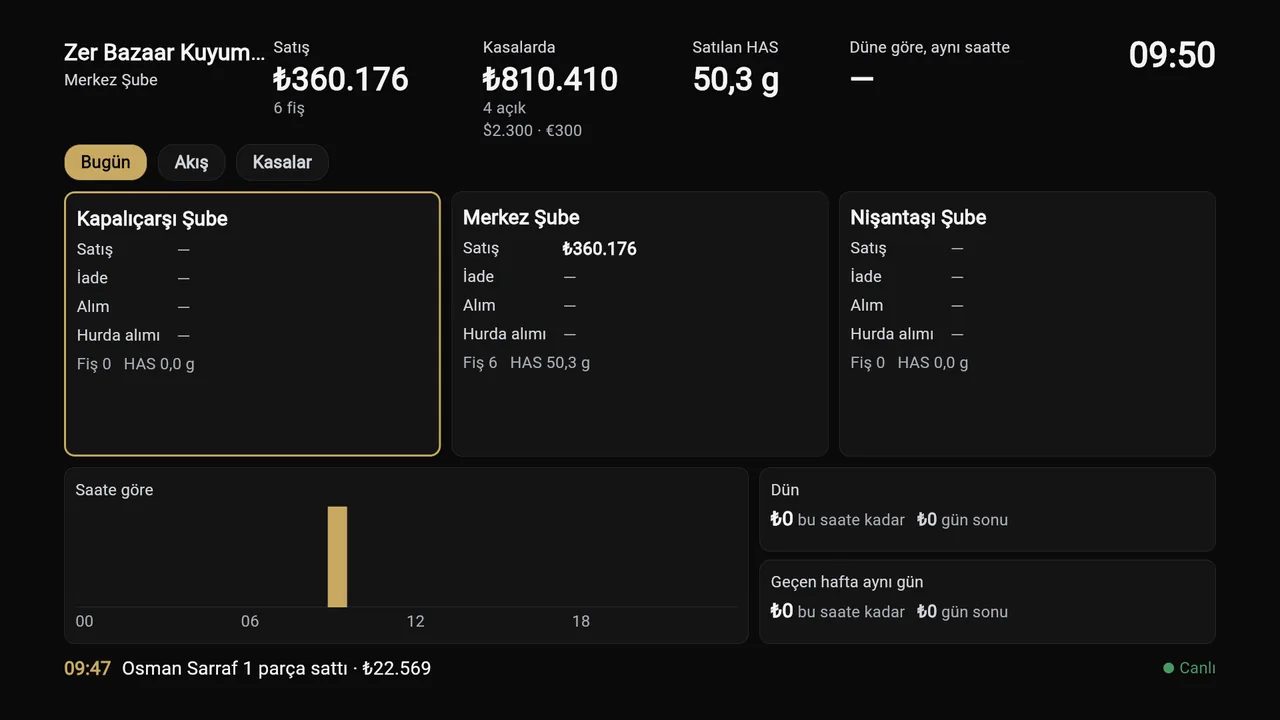The width and height of the screenshot is (1280, 720).
Task: Click the '18' hour label on chart axis
Action: pos(581,621)
